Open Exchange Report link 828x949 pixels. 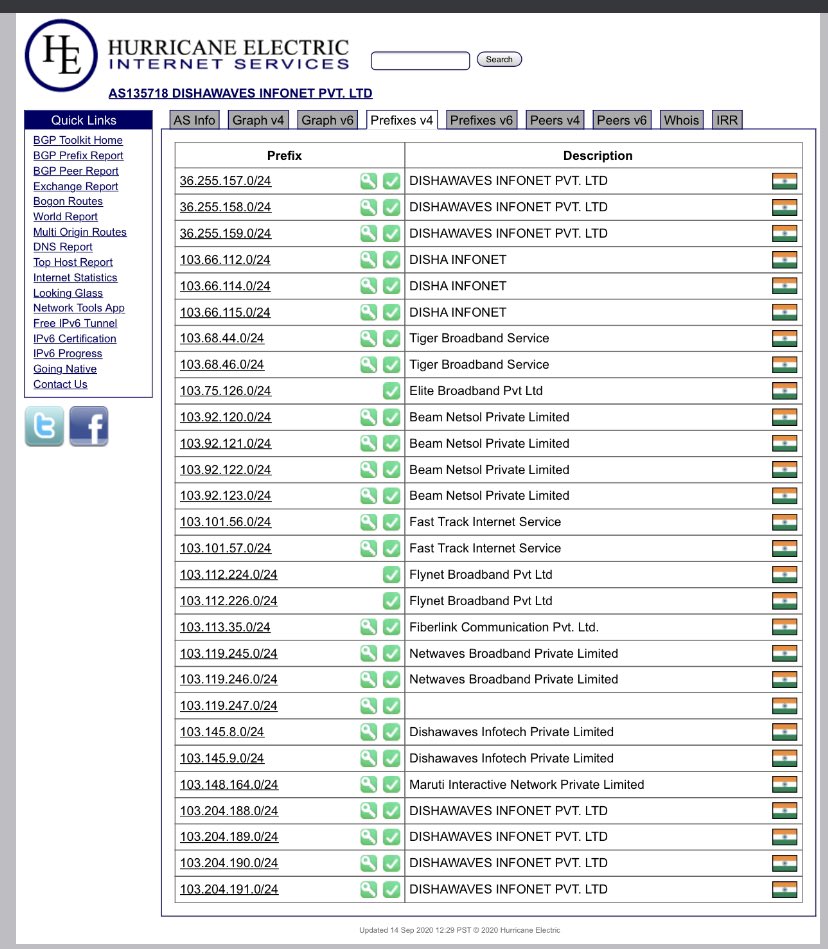point(76,186)
